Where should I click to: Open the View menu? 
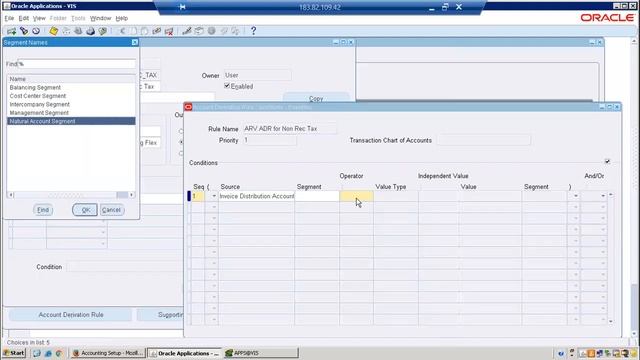click(39, 18)
